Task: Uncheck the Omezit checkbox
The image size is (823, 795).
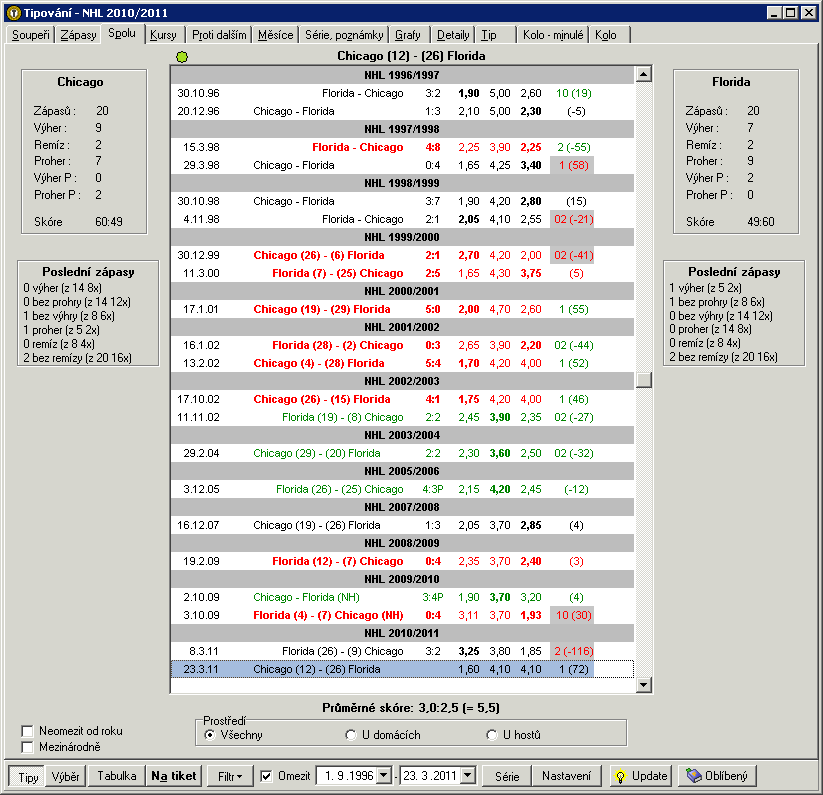Action: point(267,776)
